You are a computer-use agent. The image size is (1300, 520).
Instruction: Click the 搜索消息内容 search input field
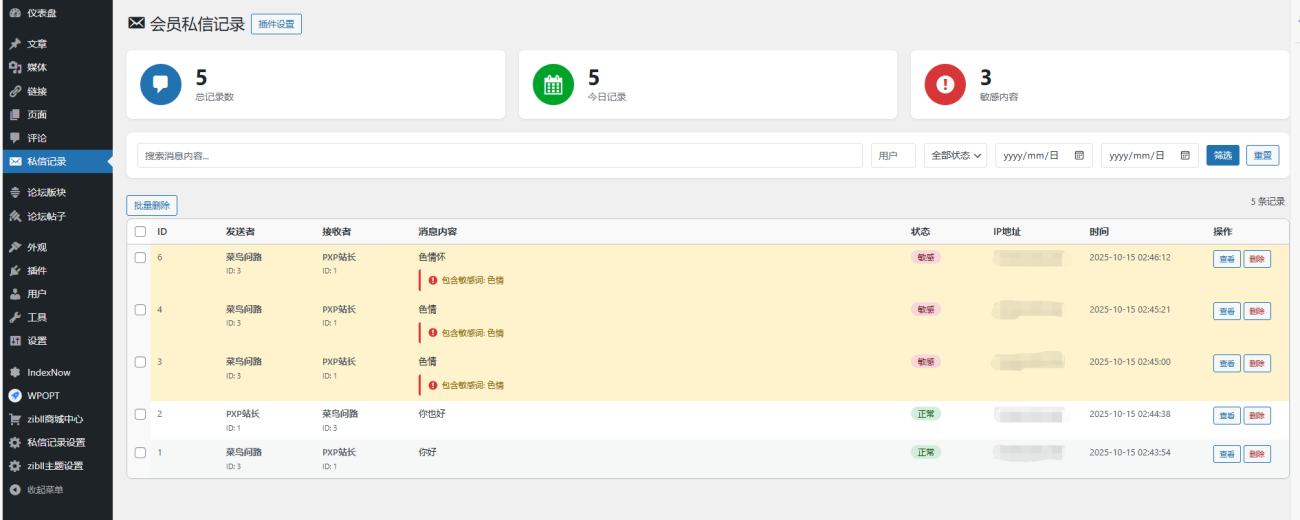tap(500, 156)
